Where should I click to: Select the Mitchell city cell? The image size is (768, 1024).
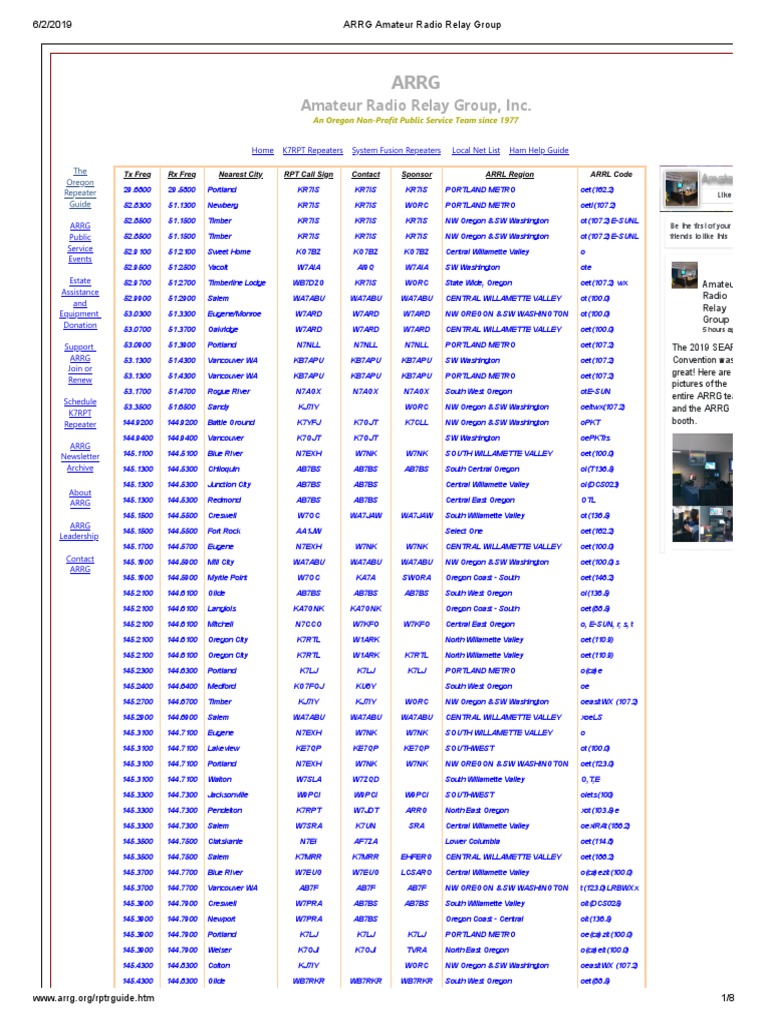pyautogui.click(x=220, y=624)
